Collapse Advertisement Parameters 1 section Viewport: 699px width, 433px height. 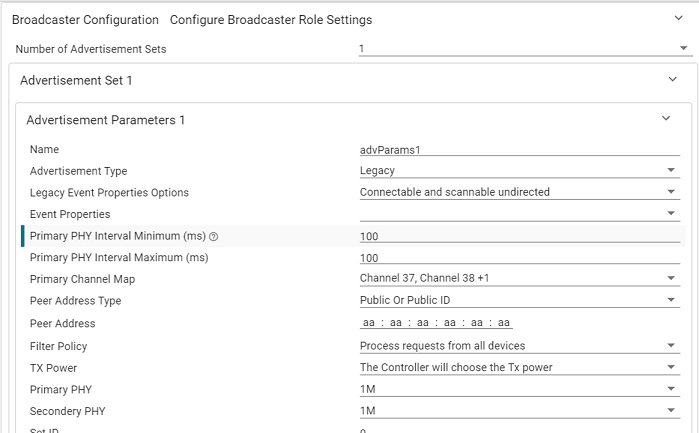(666, 119)
